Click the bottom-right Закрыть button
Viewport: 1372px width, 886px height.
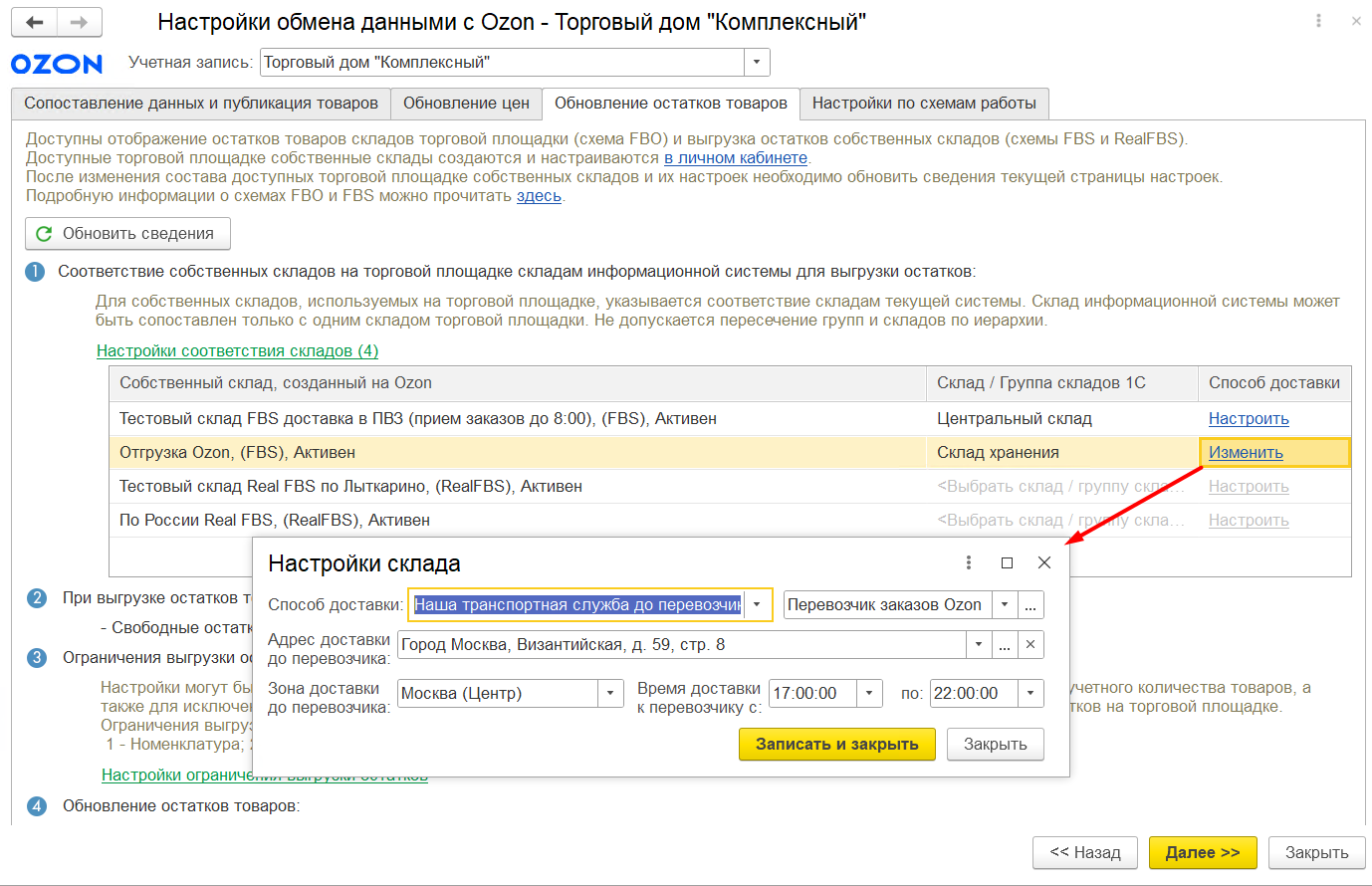click(x=1316, y=853)
